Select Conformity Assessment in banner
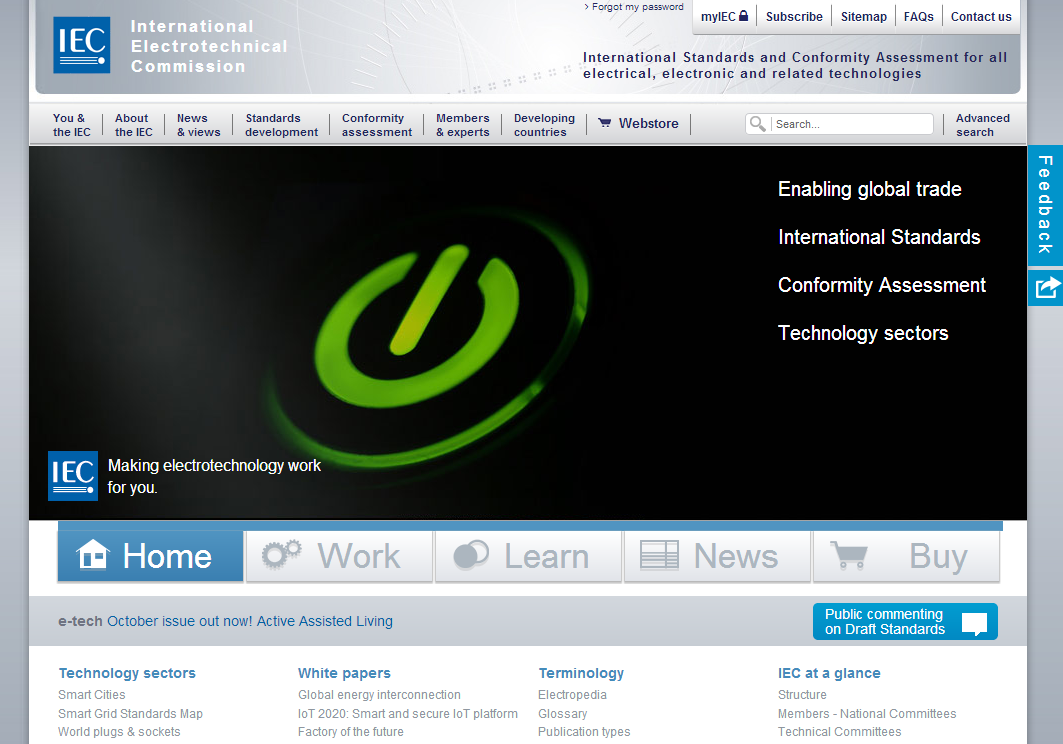This screenshot has height=744, width=1063. click(882, 285)
